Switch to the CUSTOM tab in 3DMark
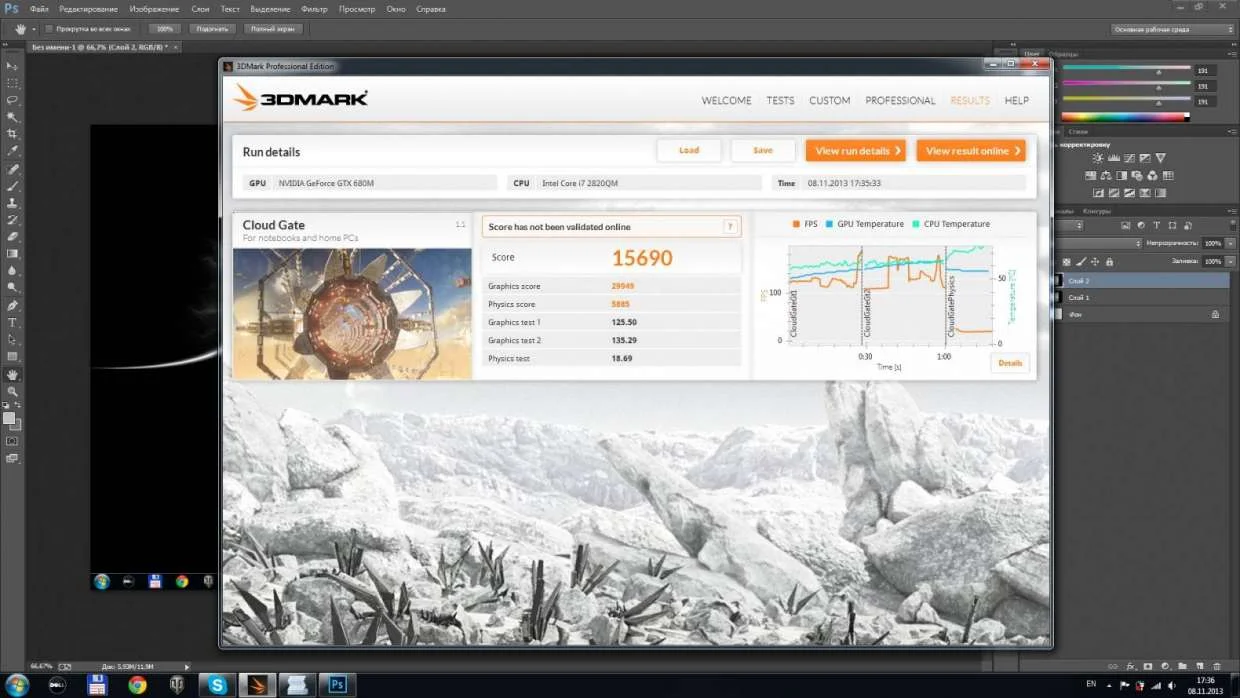Screen dimensions: 1240x698 [x=830, y=100]
